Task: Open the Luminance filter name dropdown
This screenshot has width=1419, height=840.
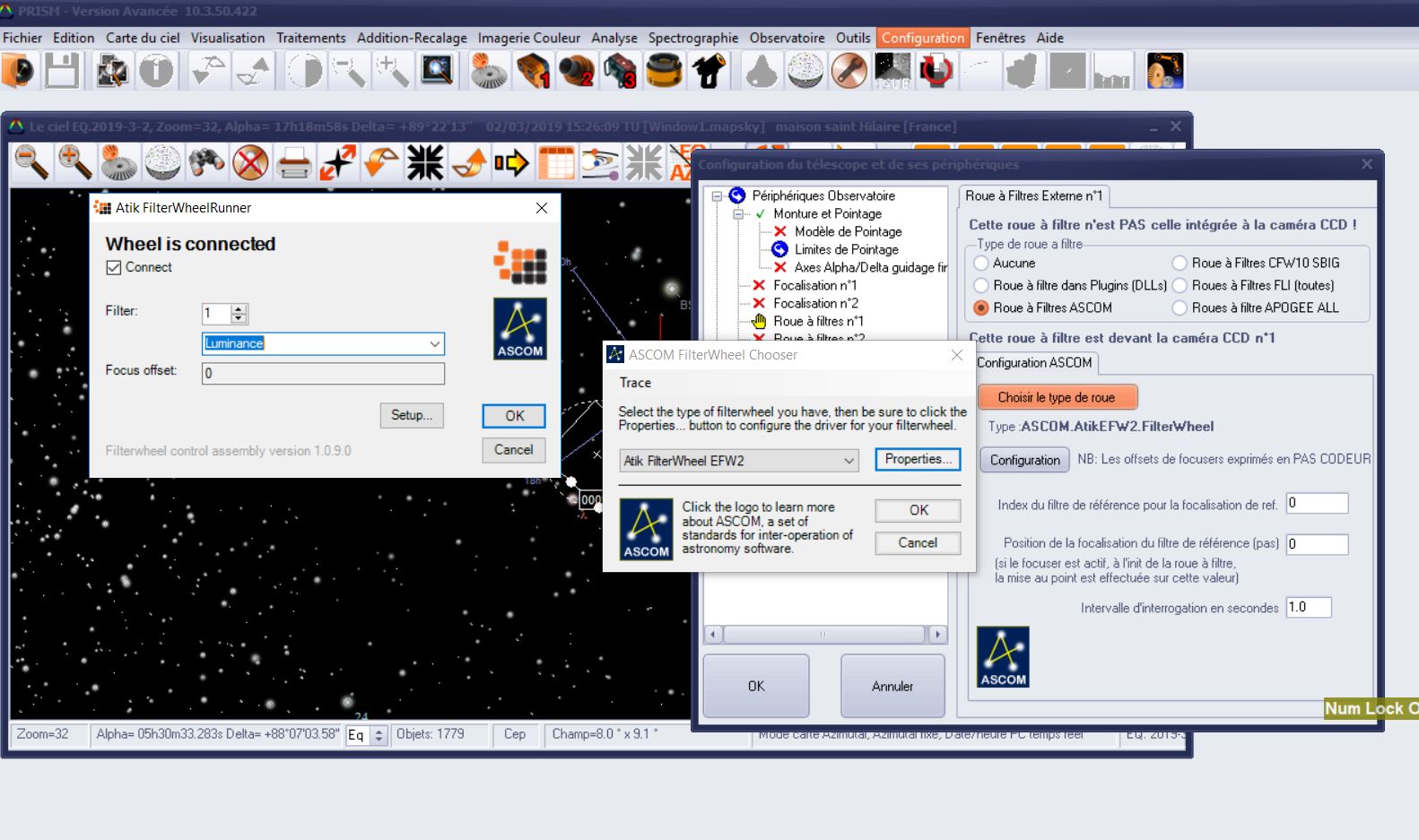Action: point(434,343)
